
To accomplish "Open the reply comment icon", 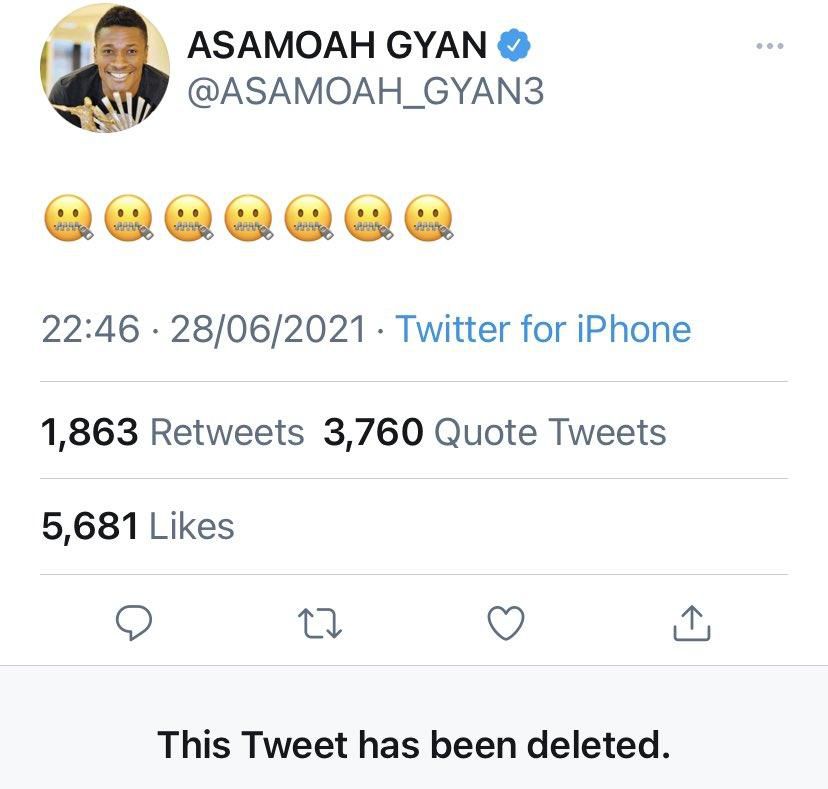I will [x=135, y=623].
